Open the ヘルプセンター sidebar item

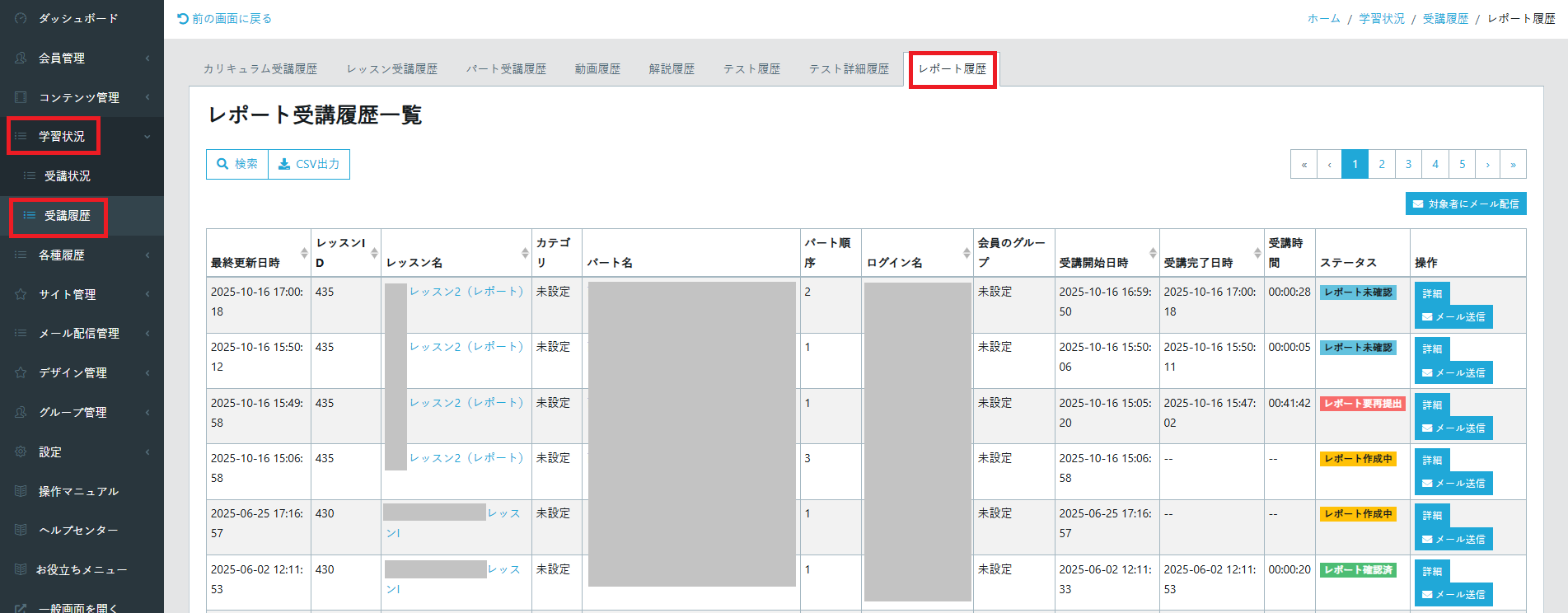[x=78, y=530]
